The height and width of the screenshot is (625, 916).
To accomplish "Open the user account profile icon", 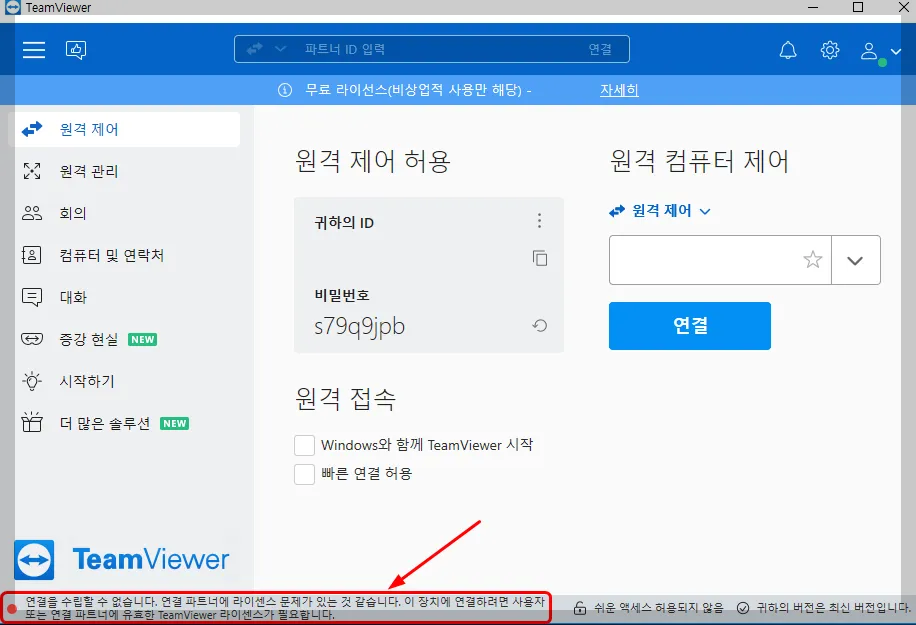I will (869, 51).
